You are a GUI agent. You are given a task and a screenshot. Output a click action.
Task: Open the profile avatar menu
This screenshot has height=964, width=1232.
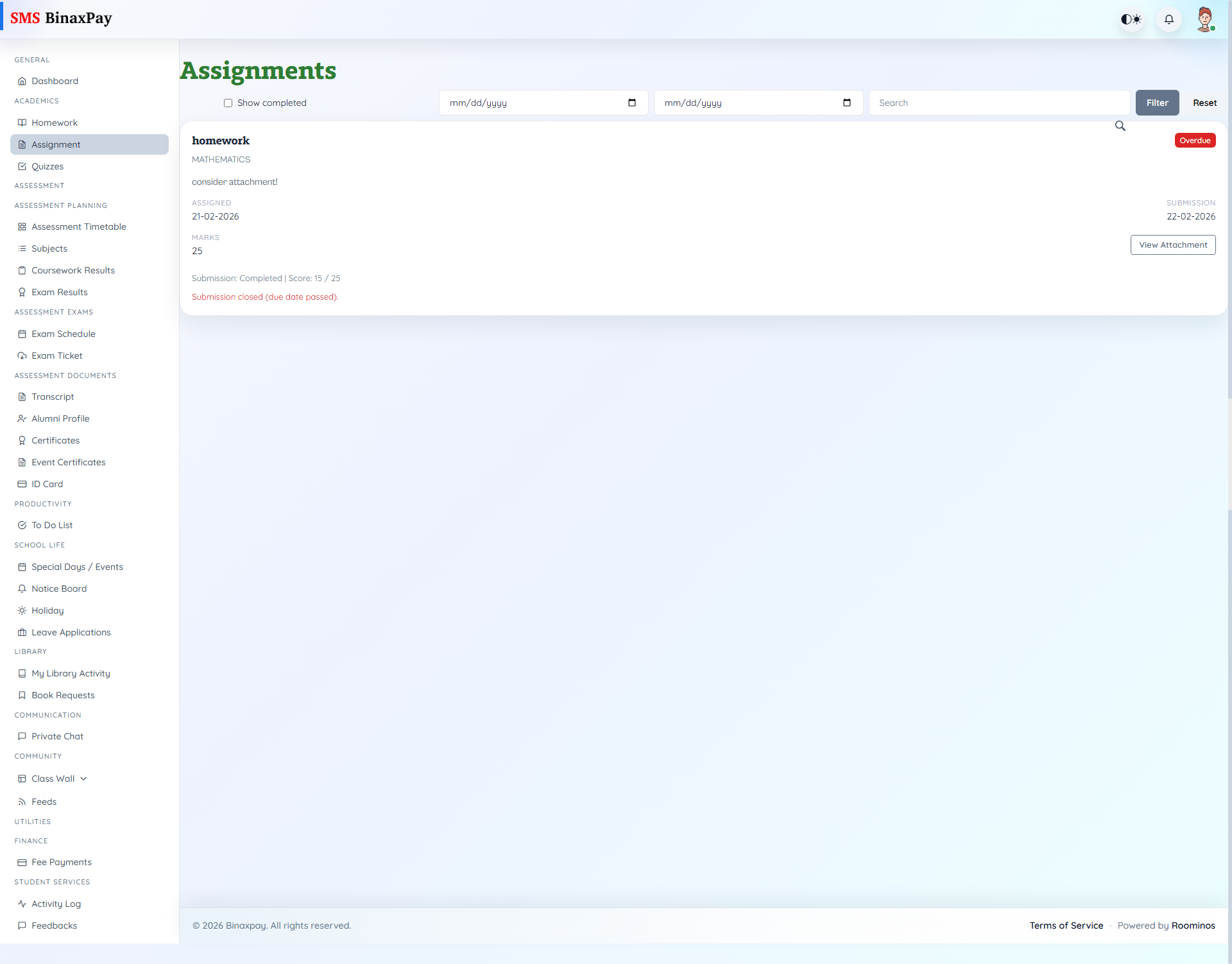[1206, 19]
